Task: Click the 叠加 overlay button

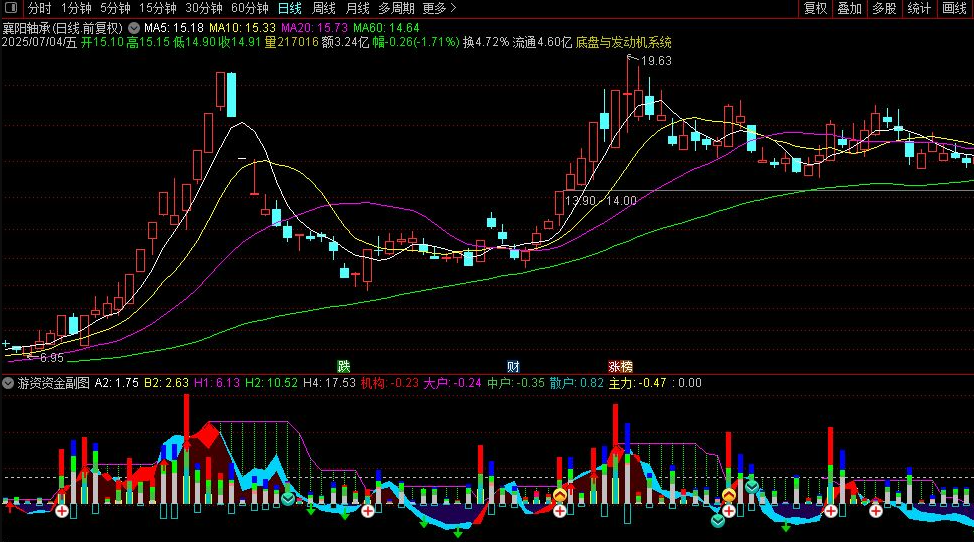Action: point(850,8)
